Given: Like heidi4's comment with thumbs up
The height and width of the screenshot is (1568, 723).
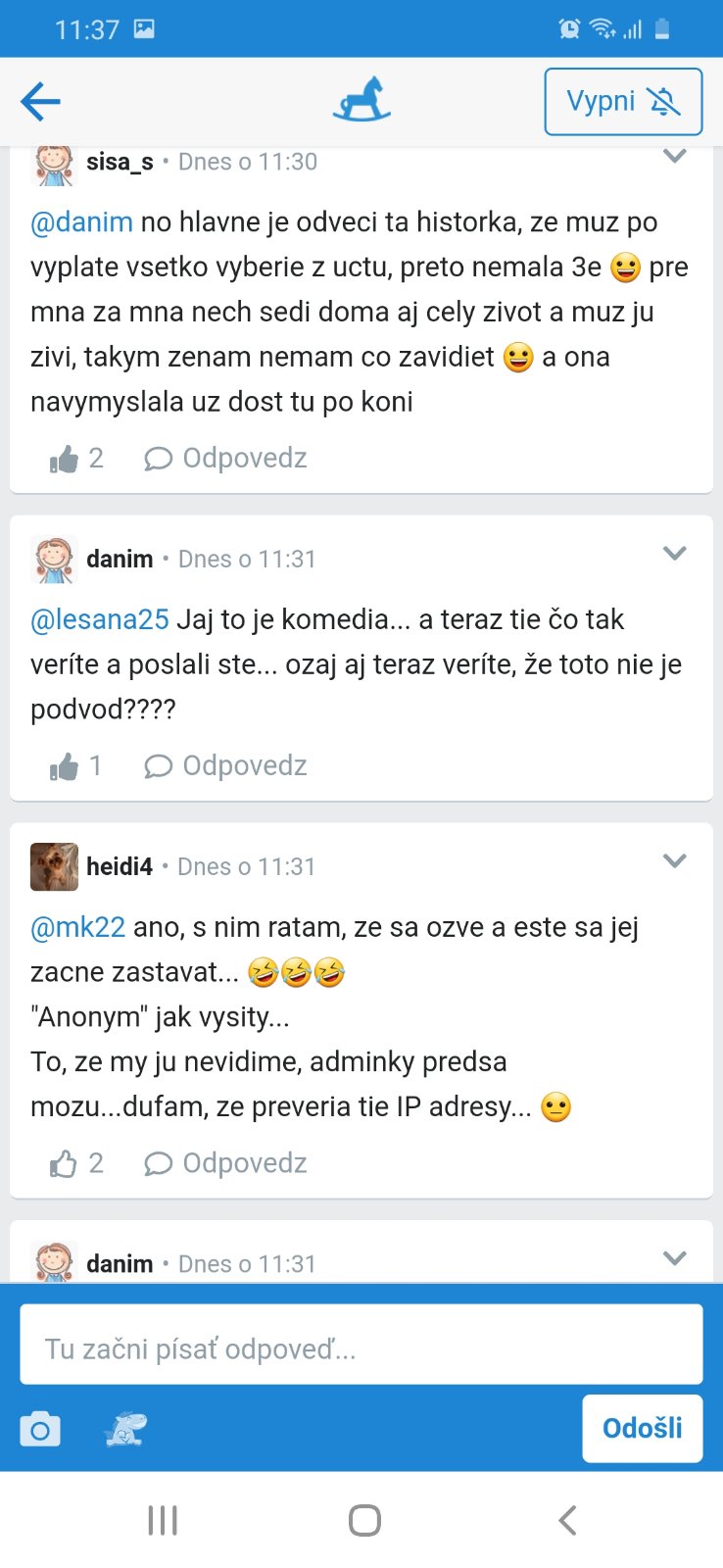Looking at the screenshot, I should pyautogui.click(x=65, y=1163).
